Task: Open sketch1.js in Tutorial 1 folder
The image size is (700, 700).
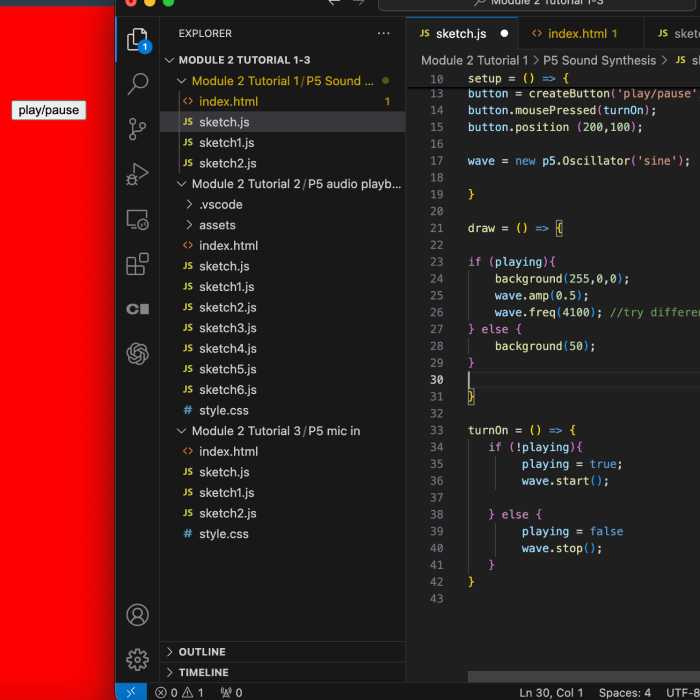Action: [x=282, y=142]
